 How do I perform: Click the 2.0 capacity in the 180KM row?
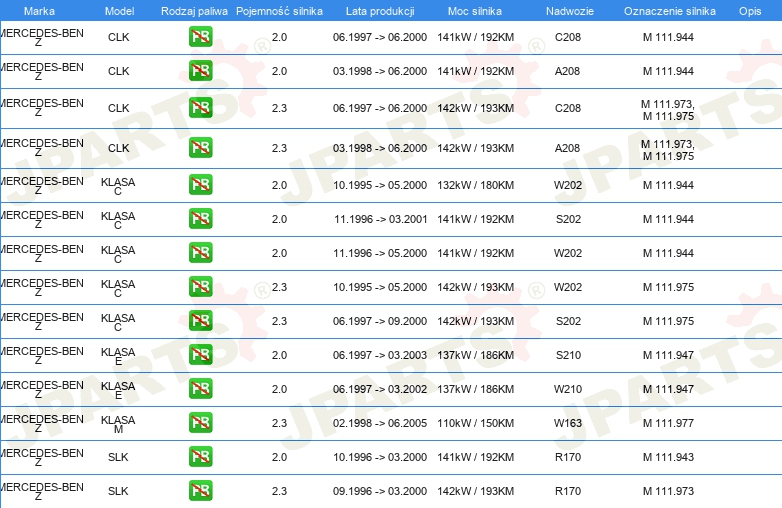pyautogui.click(x=279, y=185)
